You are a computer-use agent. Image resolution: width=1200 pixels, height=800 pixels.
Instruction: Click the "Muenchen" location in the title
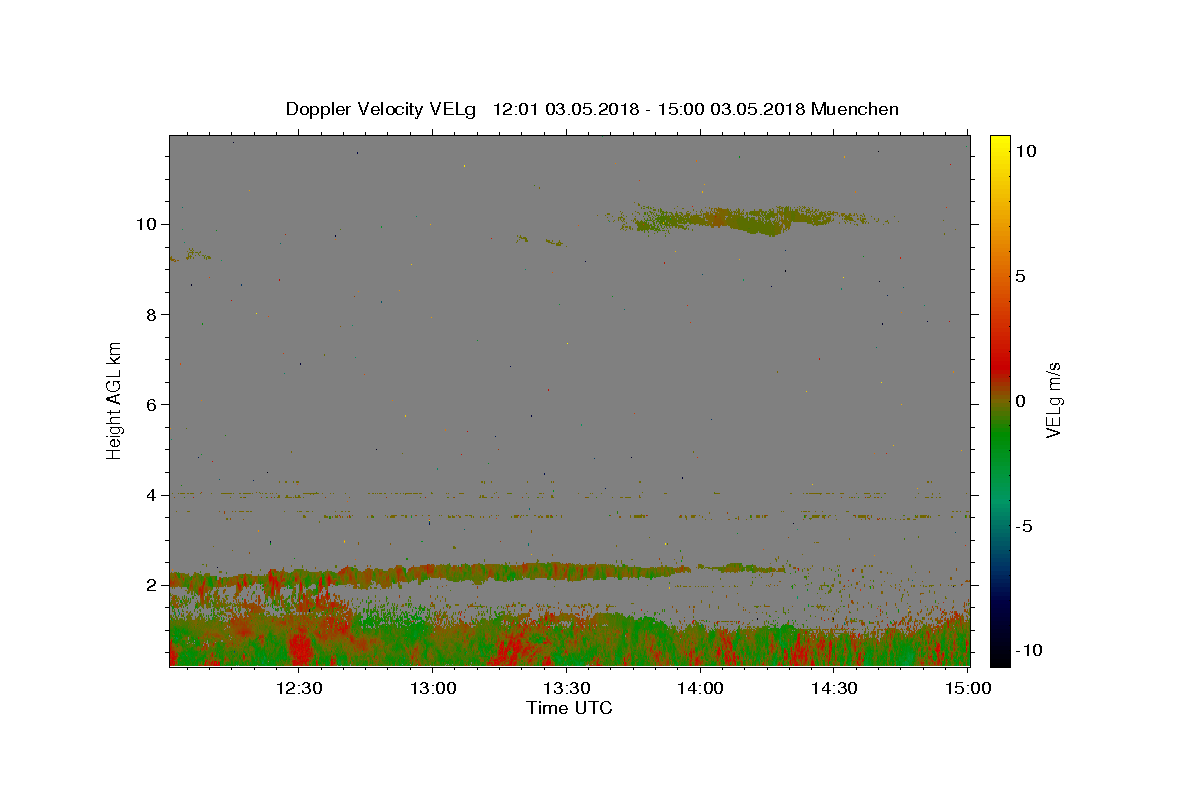855,109
